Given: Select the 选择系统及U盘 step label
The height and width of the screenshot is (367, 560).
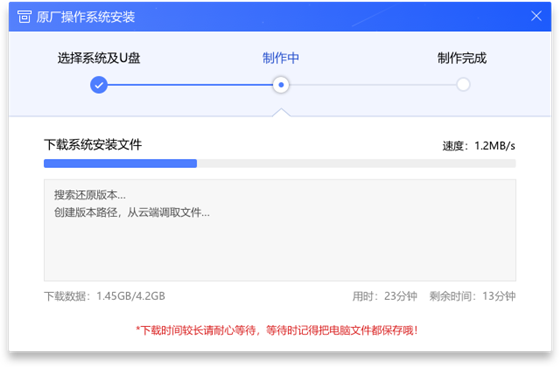Looking at the screenshot, I should pos(99,58).
